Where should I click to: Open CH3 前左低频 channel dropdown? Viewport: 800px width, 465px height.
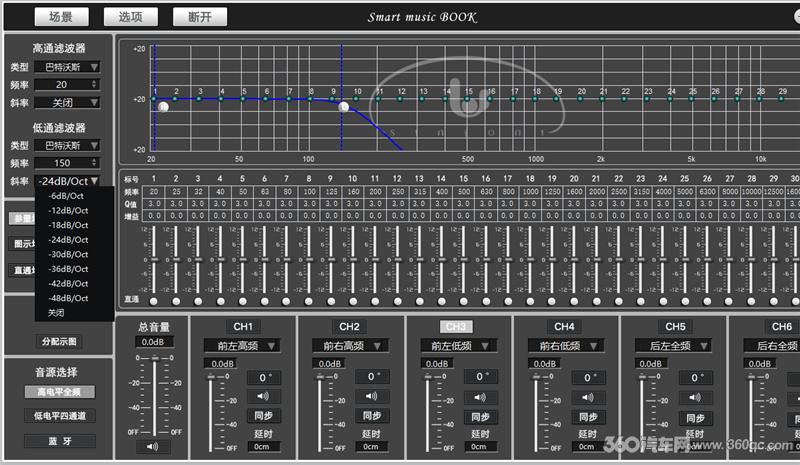(460, 346)
